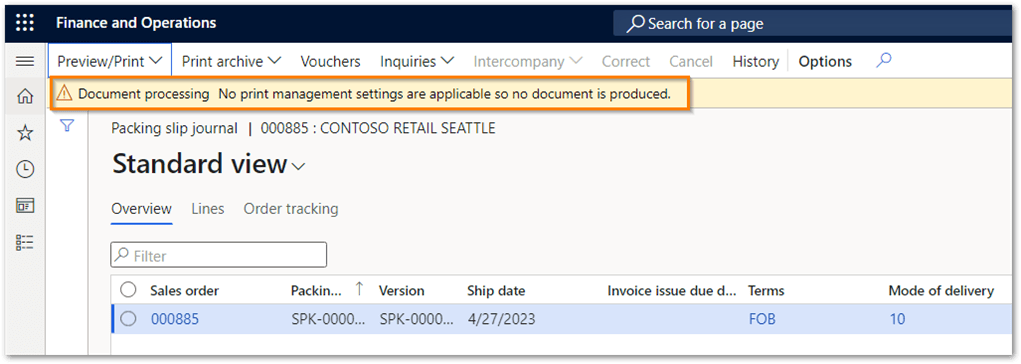Expand the navigation pane hamburger menu

(25, 62)
